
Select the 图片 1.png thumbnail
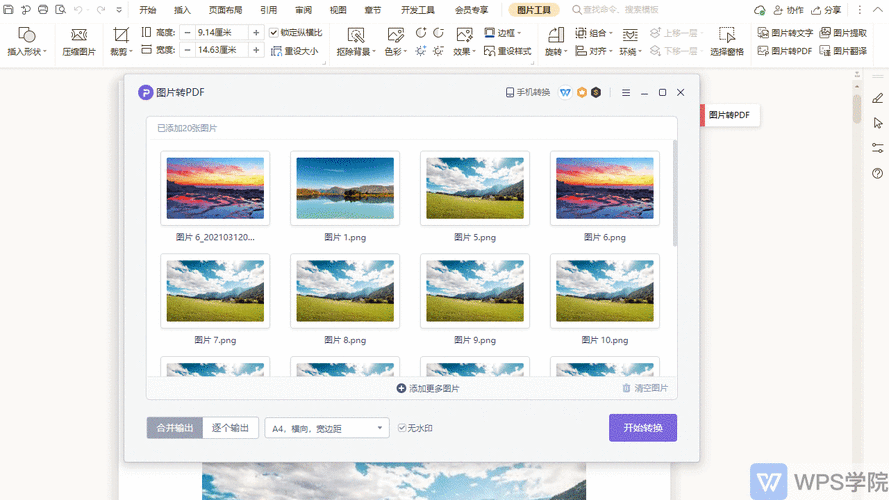click(x=345, y=187)
